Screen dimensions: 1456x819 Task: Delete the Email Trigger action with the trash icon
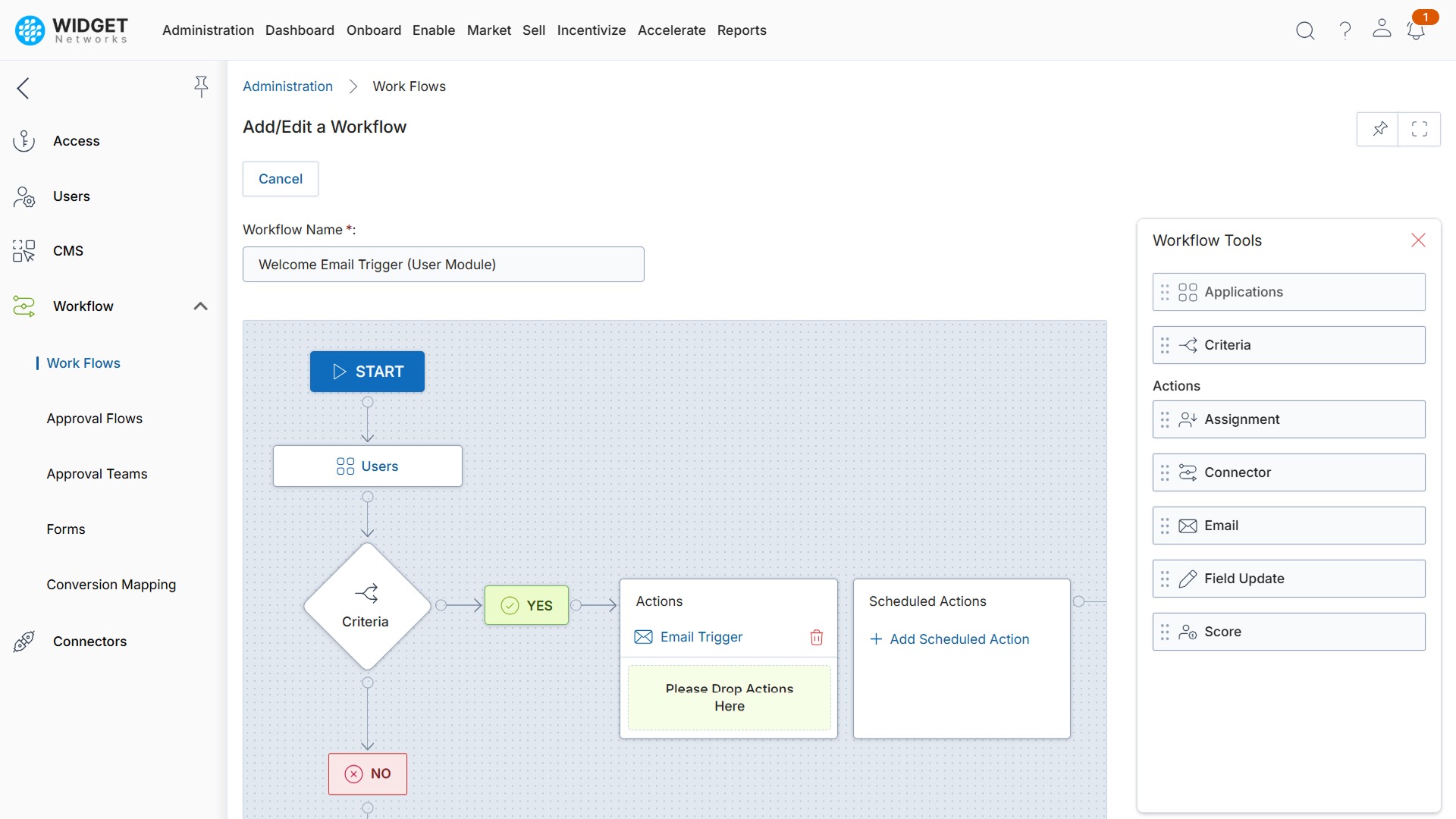click(x=817, y=638)
